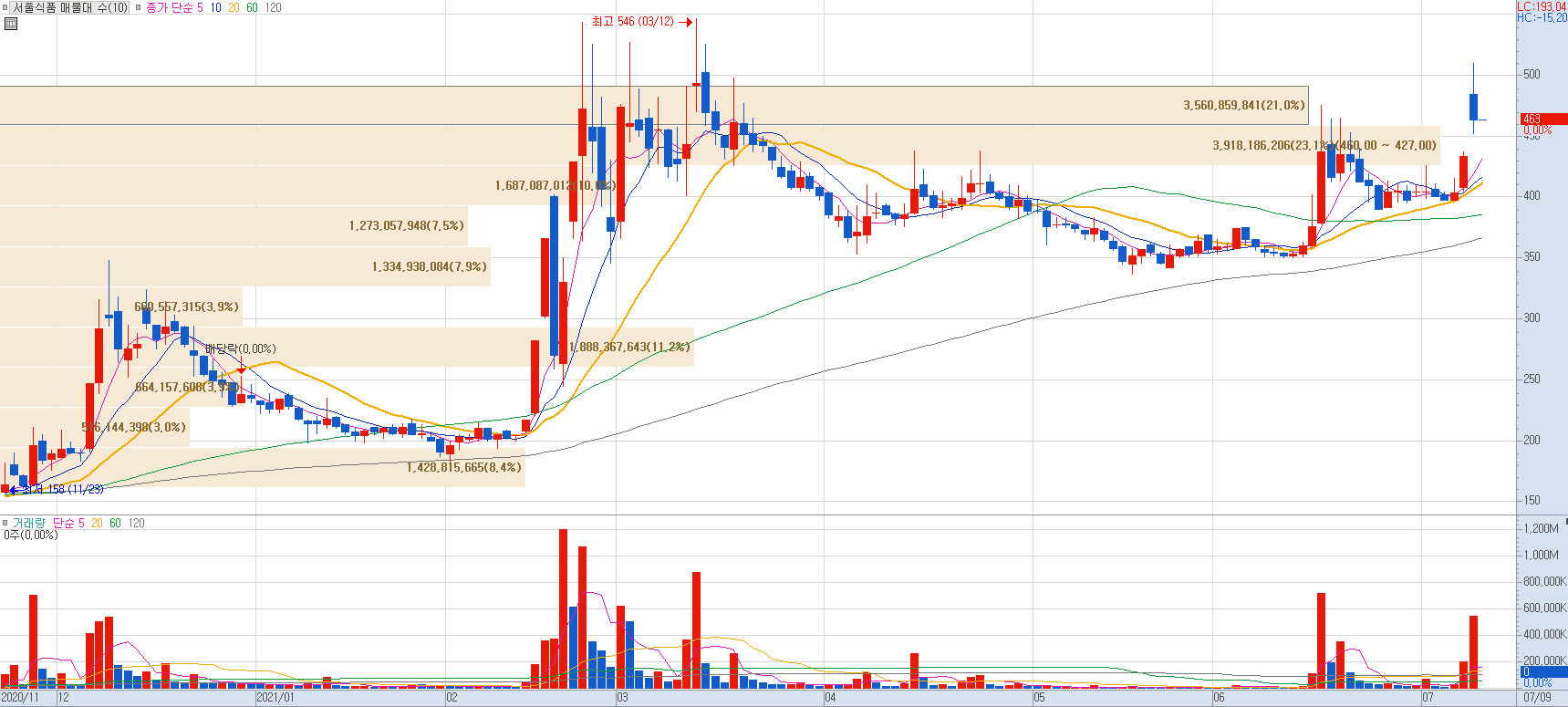Select the orange 20-day volume MA label
This screenshot has height=707, width=1568.
(97, 523)
